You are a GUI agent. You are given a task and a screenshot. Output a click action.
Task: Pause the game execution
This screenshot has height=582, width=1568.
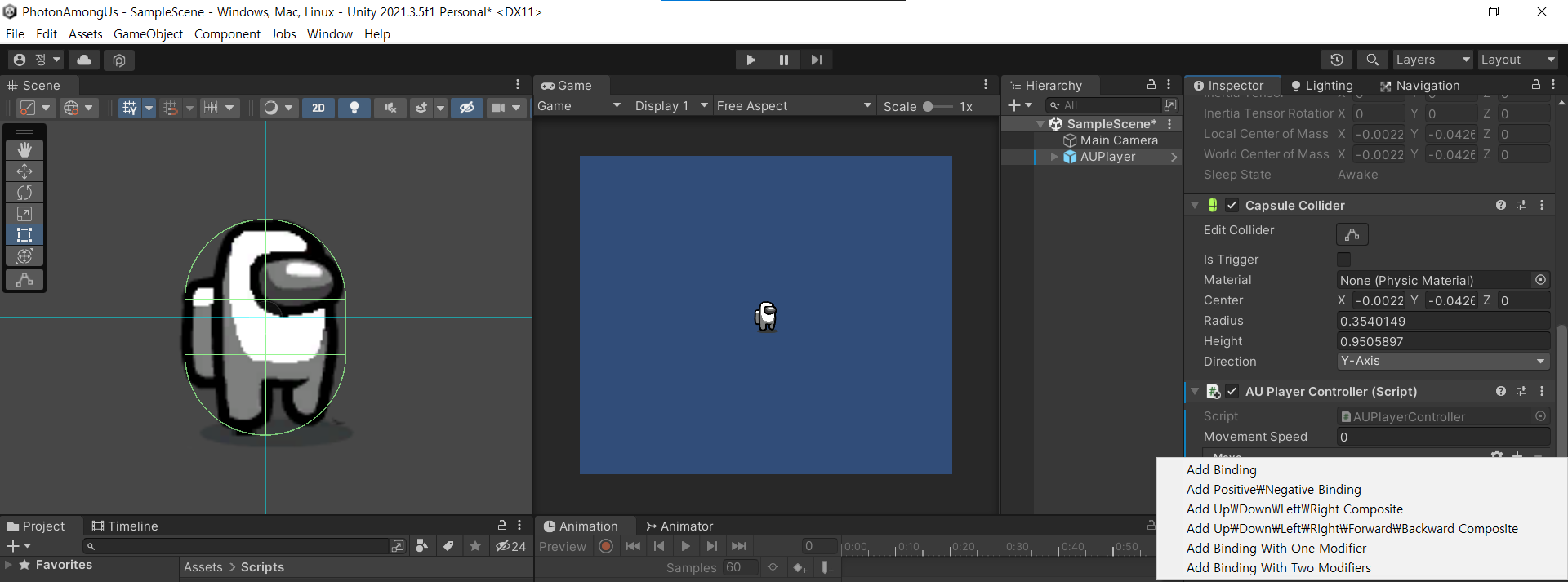pyautogui.click(x=783, y=60)
